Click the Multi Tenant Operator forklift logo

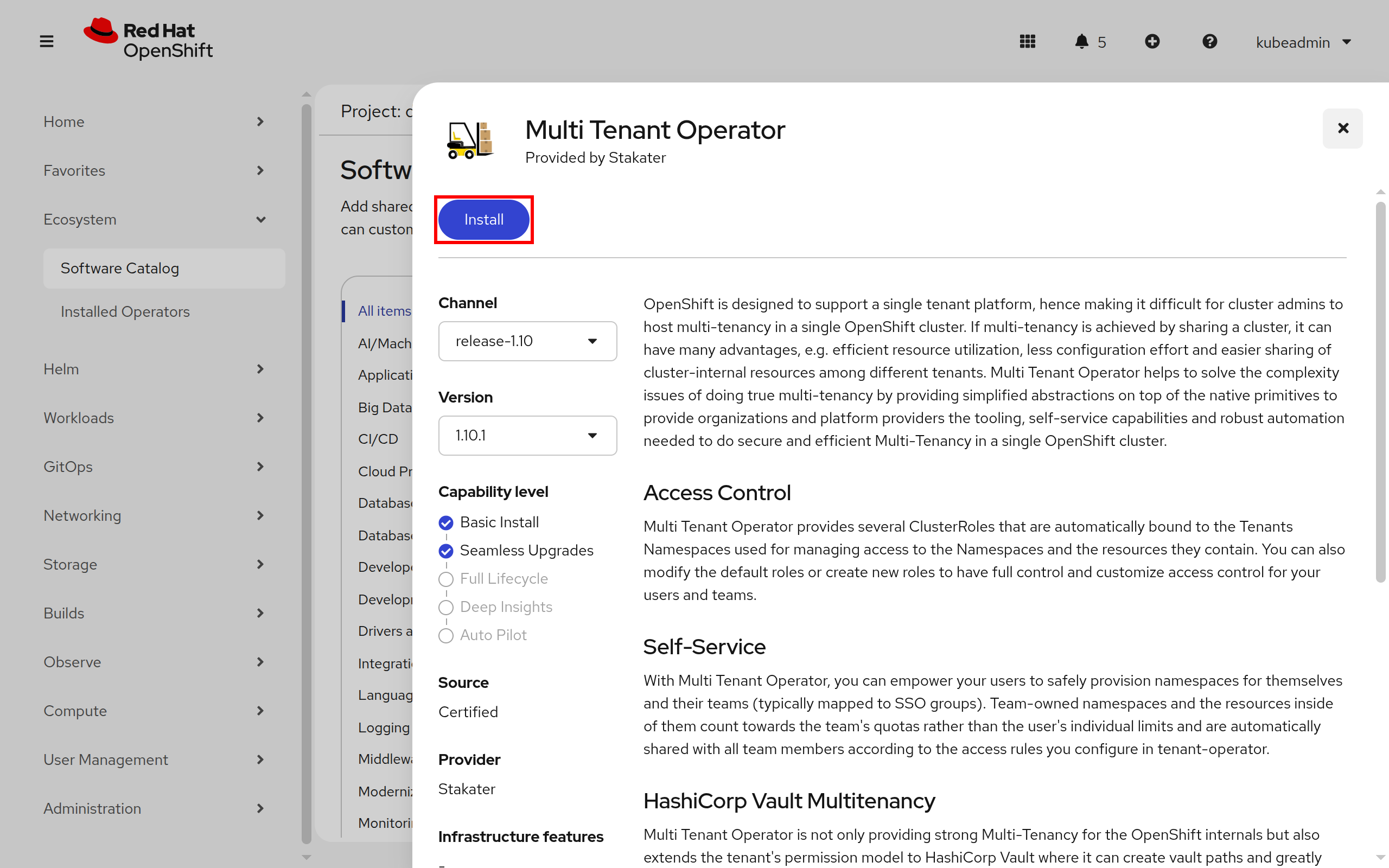click(470, 140)
